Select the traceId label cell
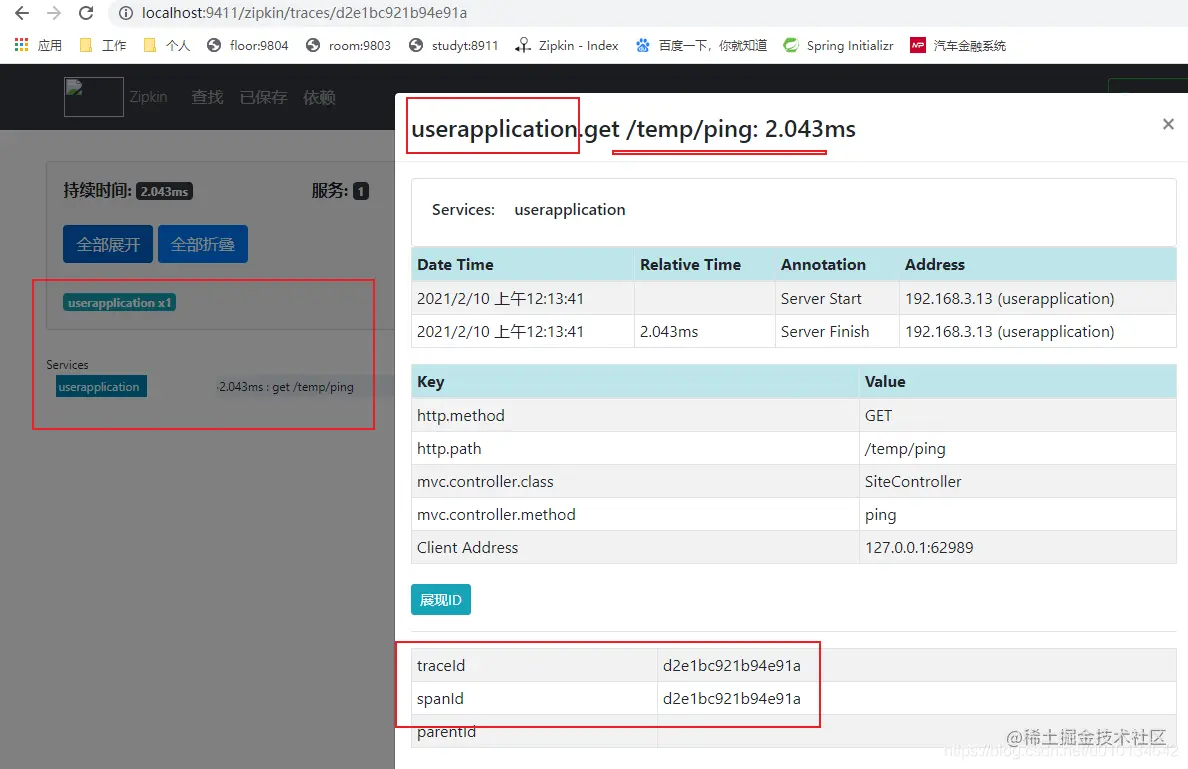1188x769 pixels. coord(534,665)
